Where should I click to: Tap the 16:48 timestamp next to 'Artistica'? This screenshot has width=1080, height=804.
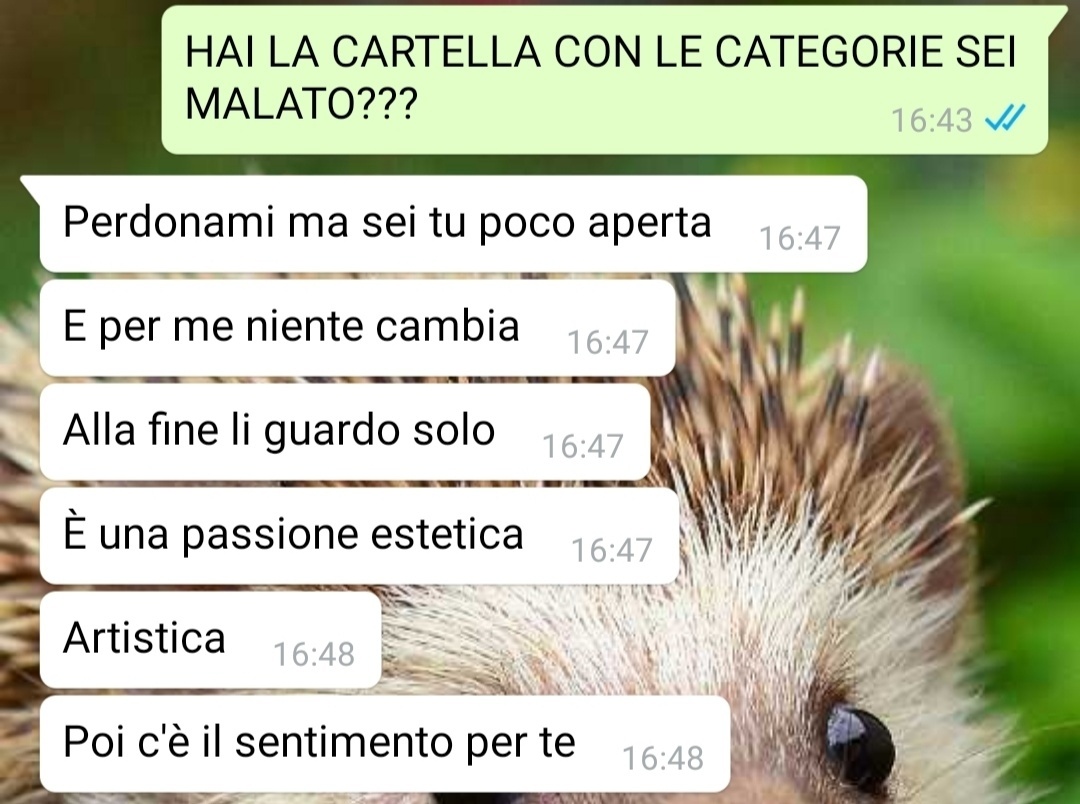tap(314, 655)
